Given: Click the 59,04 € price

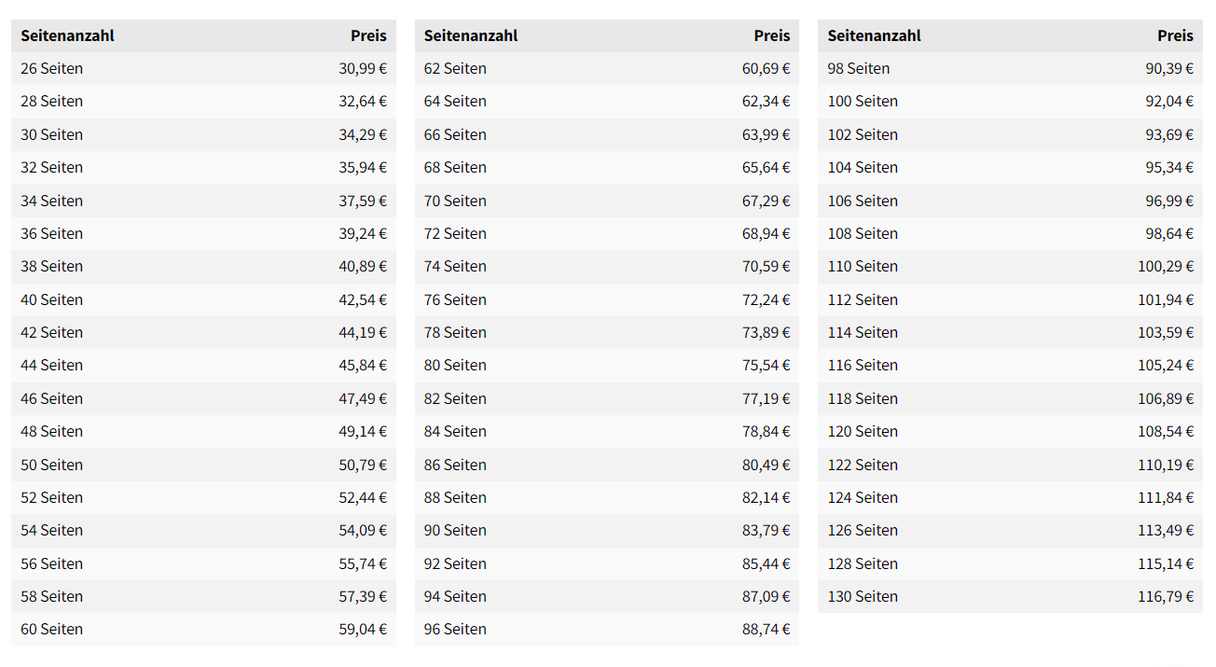Looking at the screenshot, I should tap(362, 629).
